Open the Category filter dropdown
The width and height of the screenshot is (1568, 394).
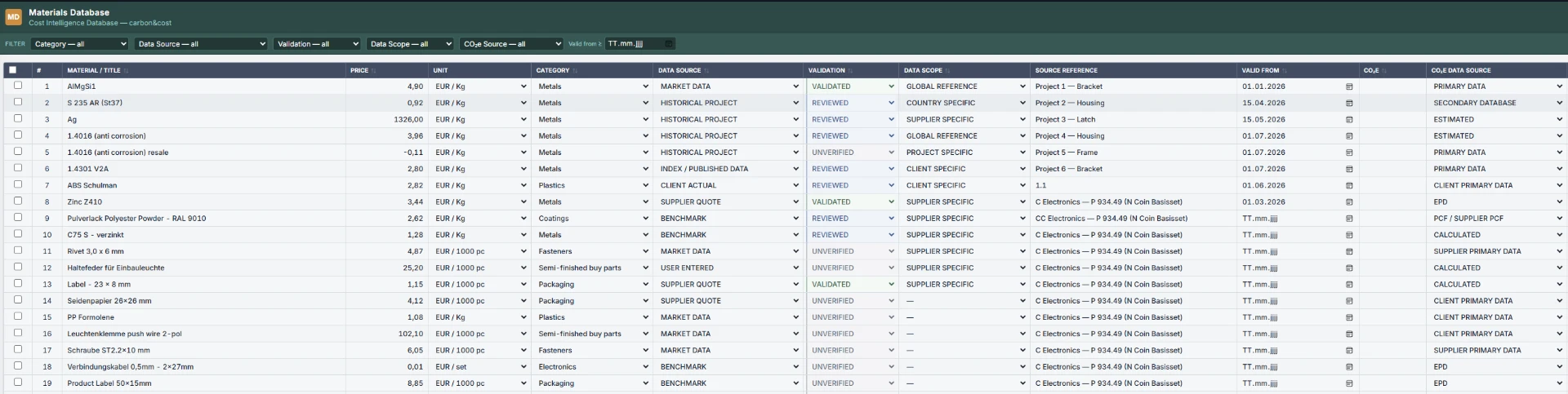[80, 44]
